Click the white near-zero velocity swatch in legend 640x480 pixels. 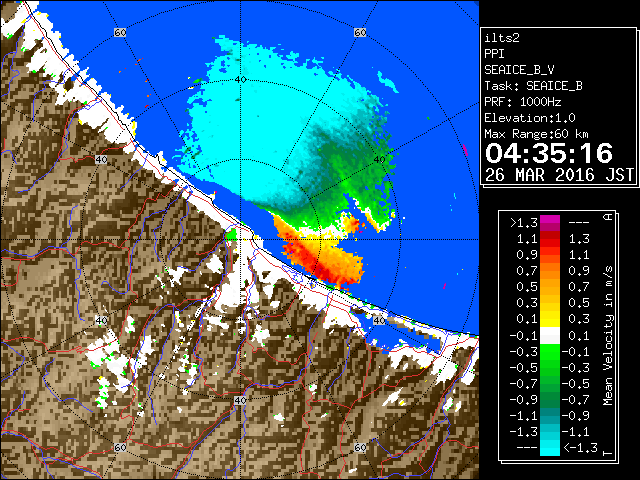click(550, 336)
